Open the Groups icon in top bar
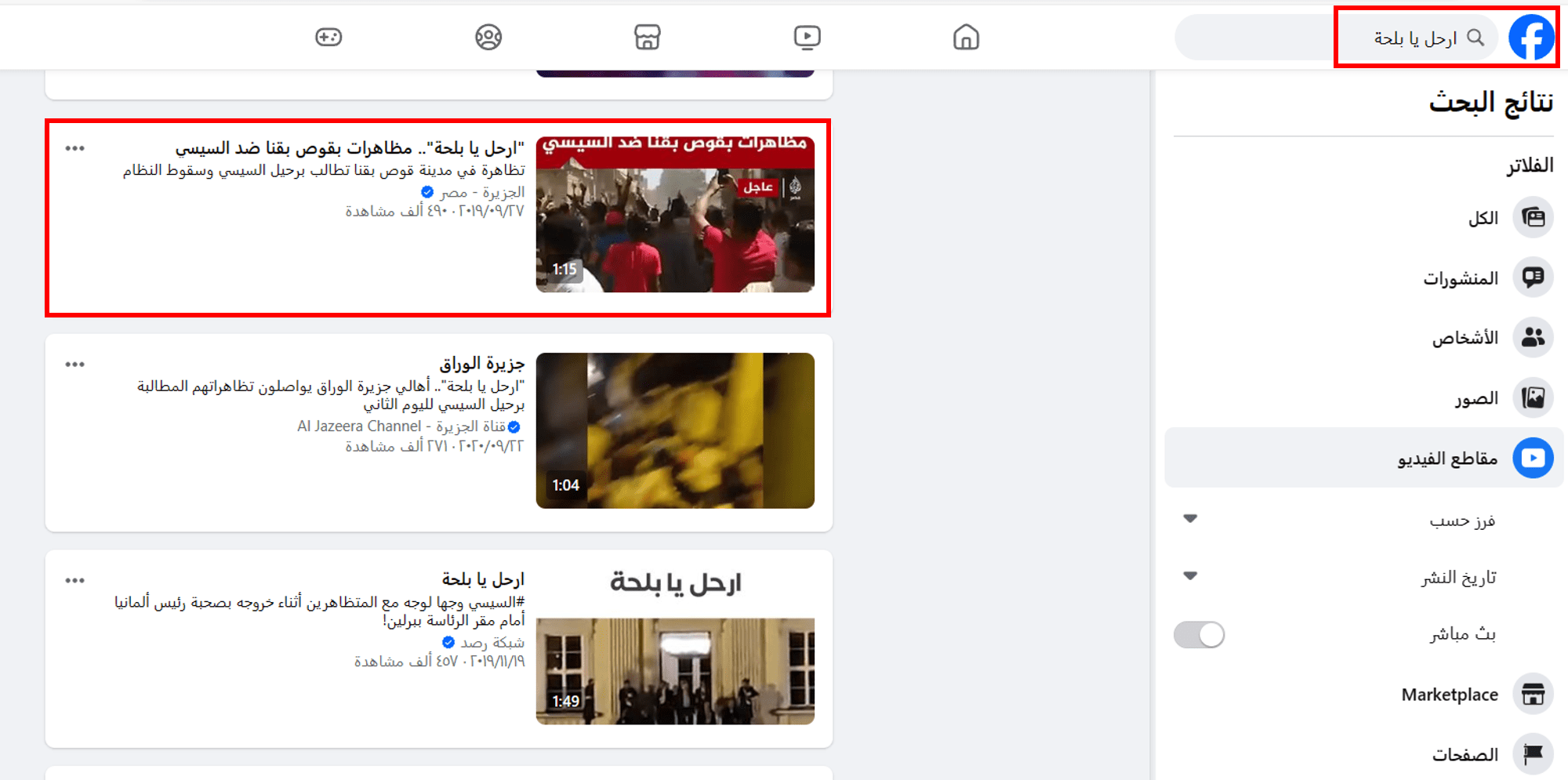1568x780 pixels. 488,37
